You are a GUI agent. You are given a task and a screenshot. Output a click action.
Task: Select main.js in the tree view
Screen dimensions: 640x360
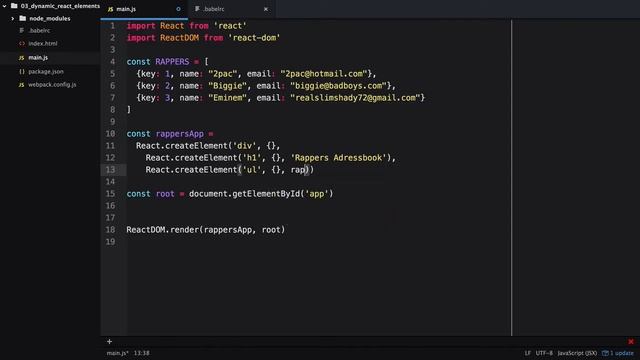(38, 58)
